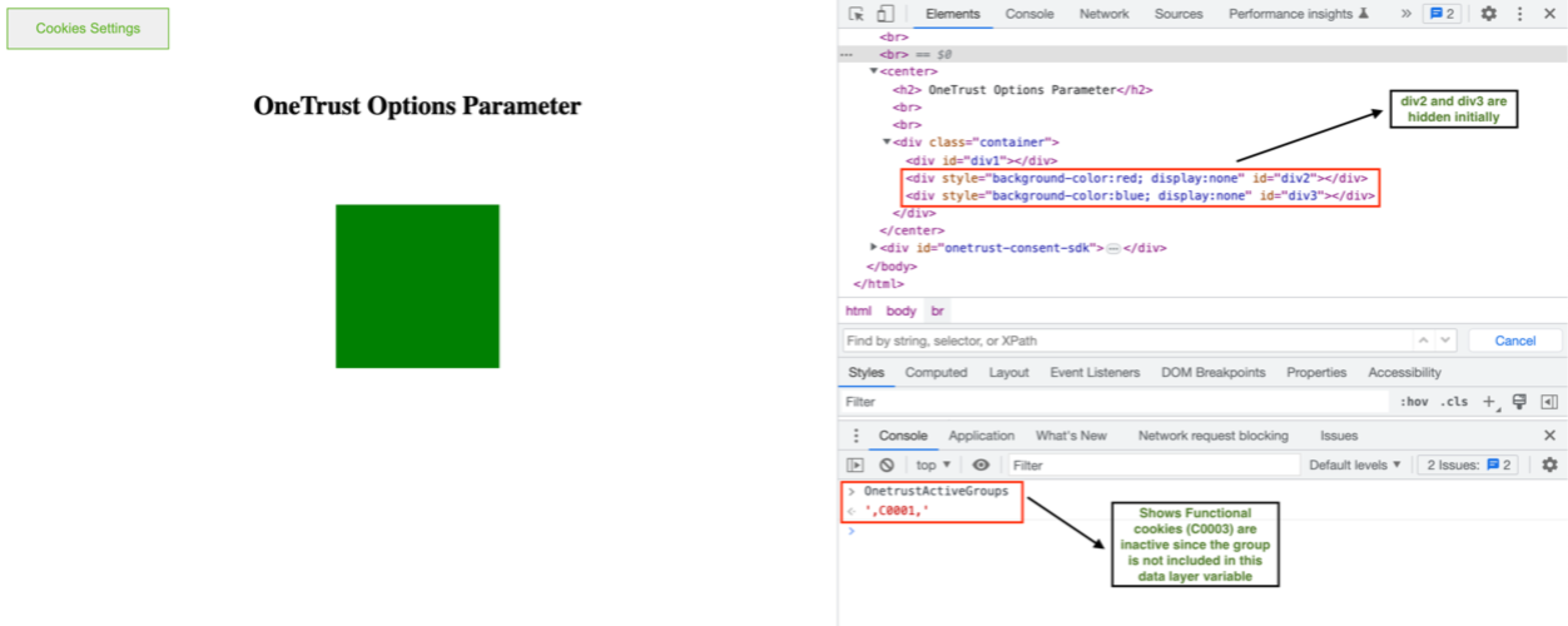The height and width of the screenshot is (626, 1568).
Task: Toggle the .cls element classes panel
Action: (x=1454, y=401)
